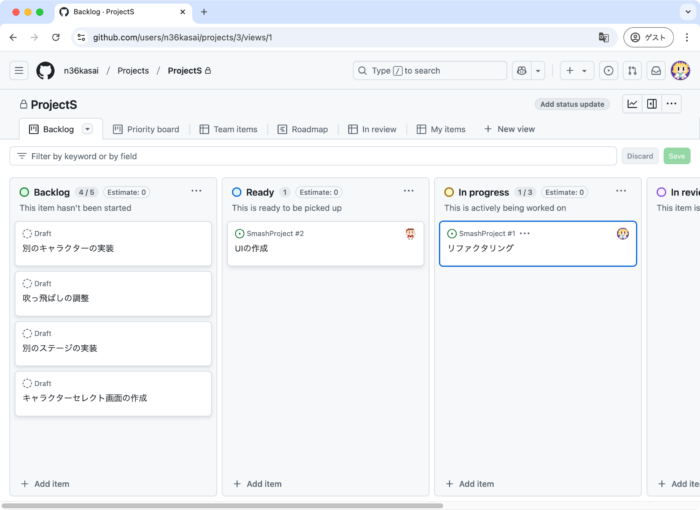Open the GitHub hamburger navigation menu
This screenshot has height=510, width=700.
click(x=19, y=71)
